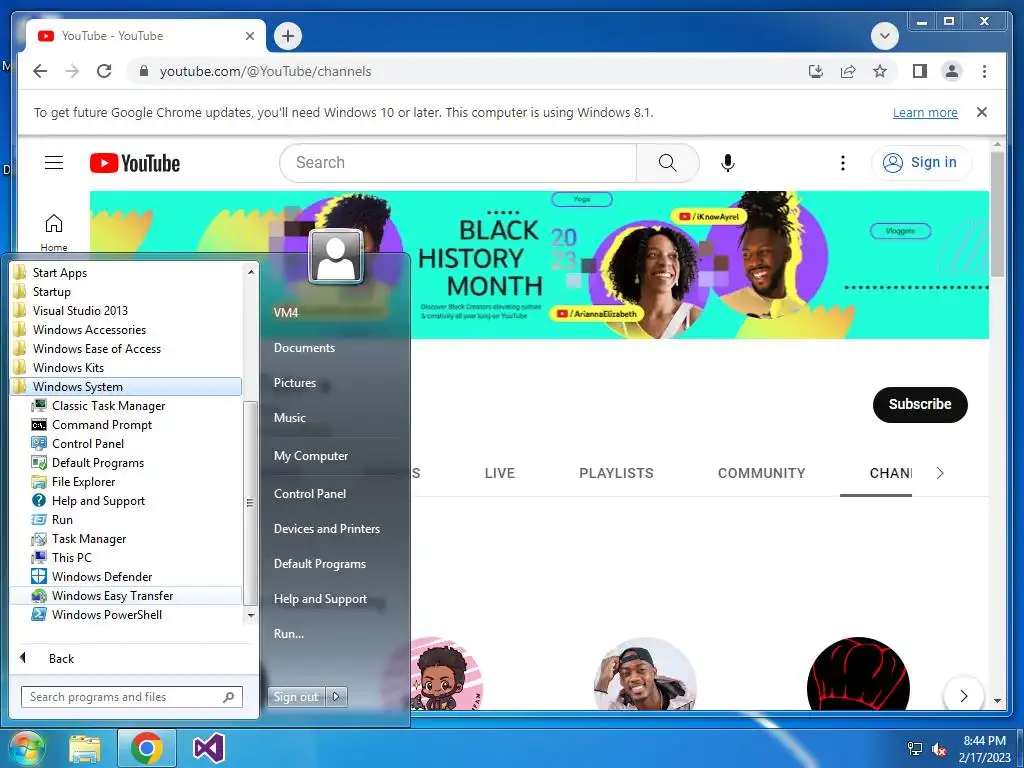Viewport: 1024px width, 768px height.
Task: Launch File Explorer from start menu
Action: click(x=83, y=481)
